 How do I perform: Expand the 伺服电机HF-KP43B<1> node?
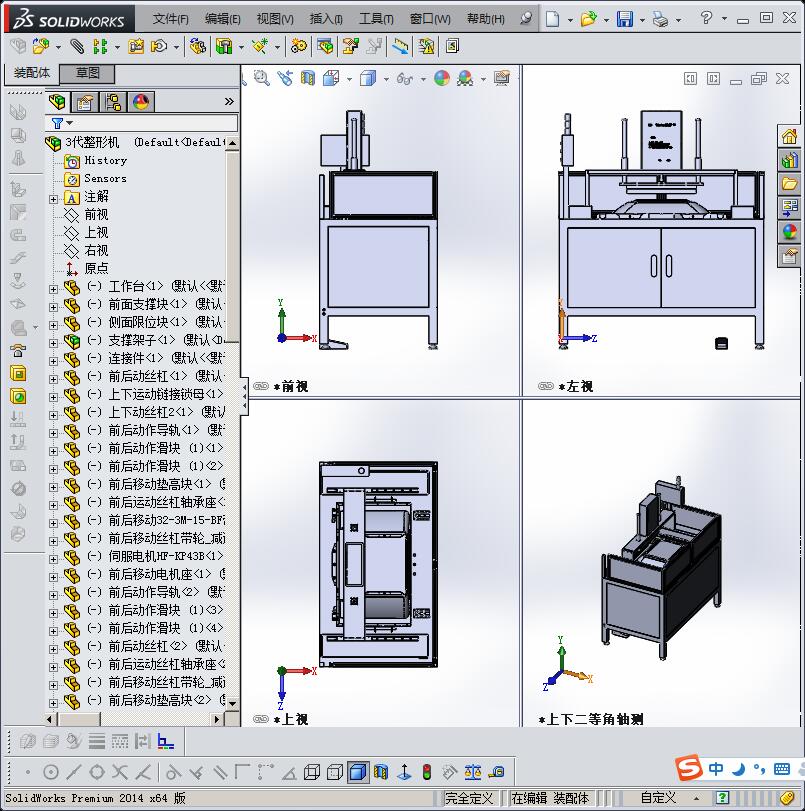[53, 559]
